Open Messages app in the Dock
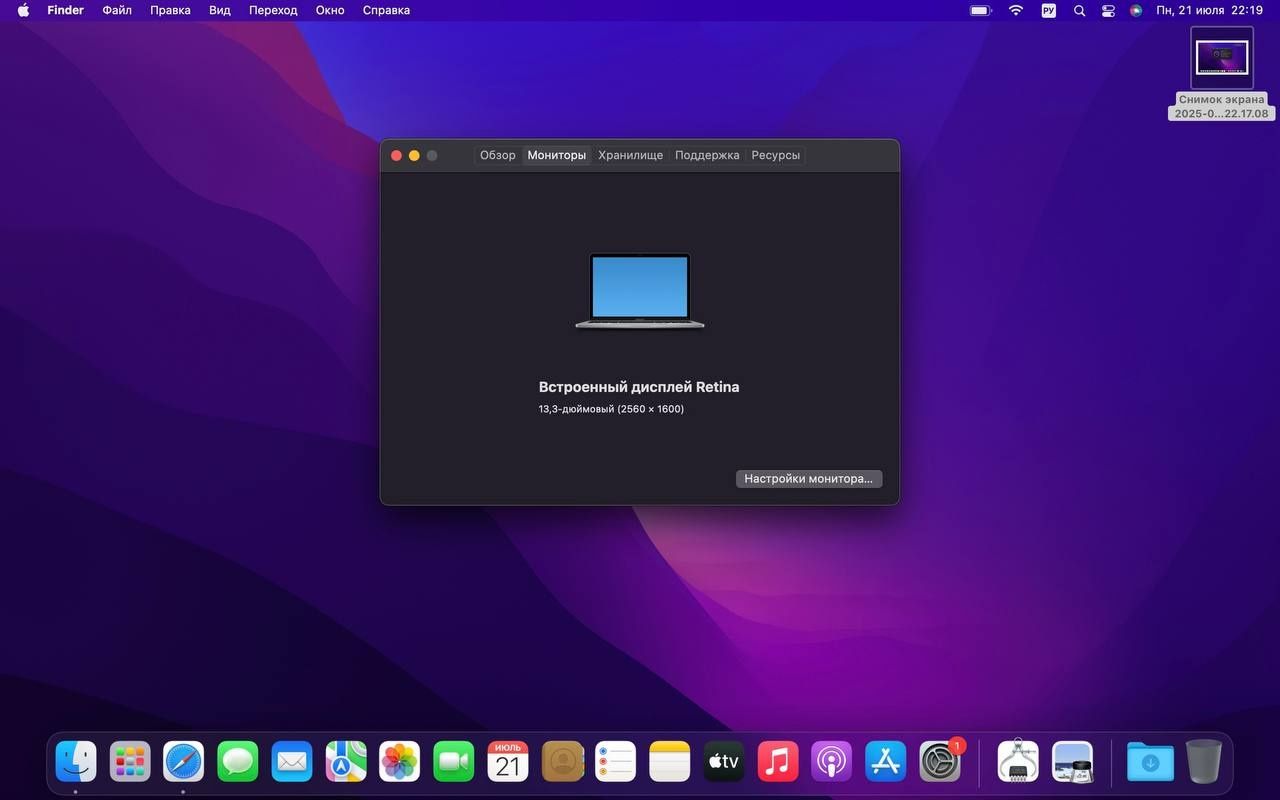This screenshot has height=800, width=1280. tap(238, 762)
